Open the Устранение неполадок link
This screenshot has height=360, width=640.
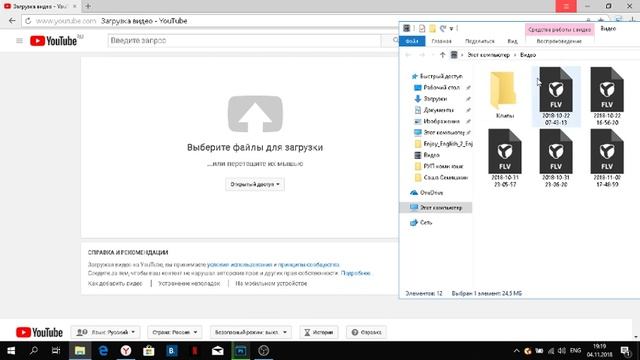(189, 283)
